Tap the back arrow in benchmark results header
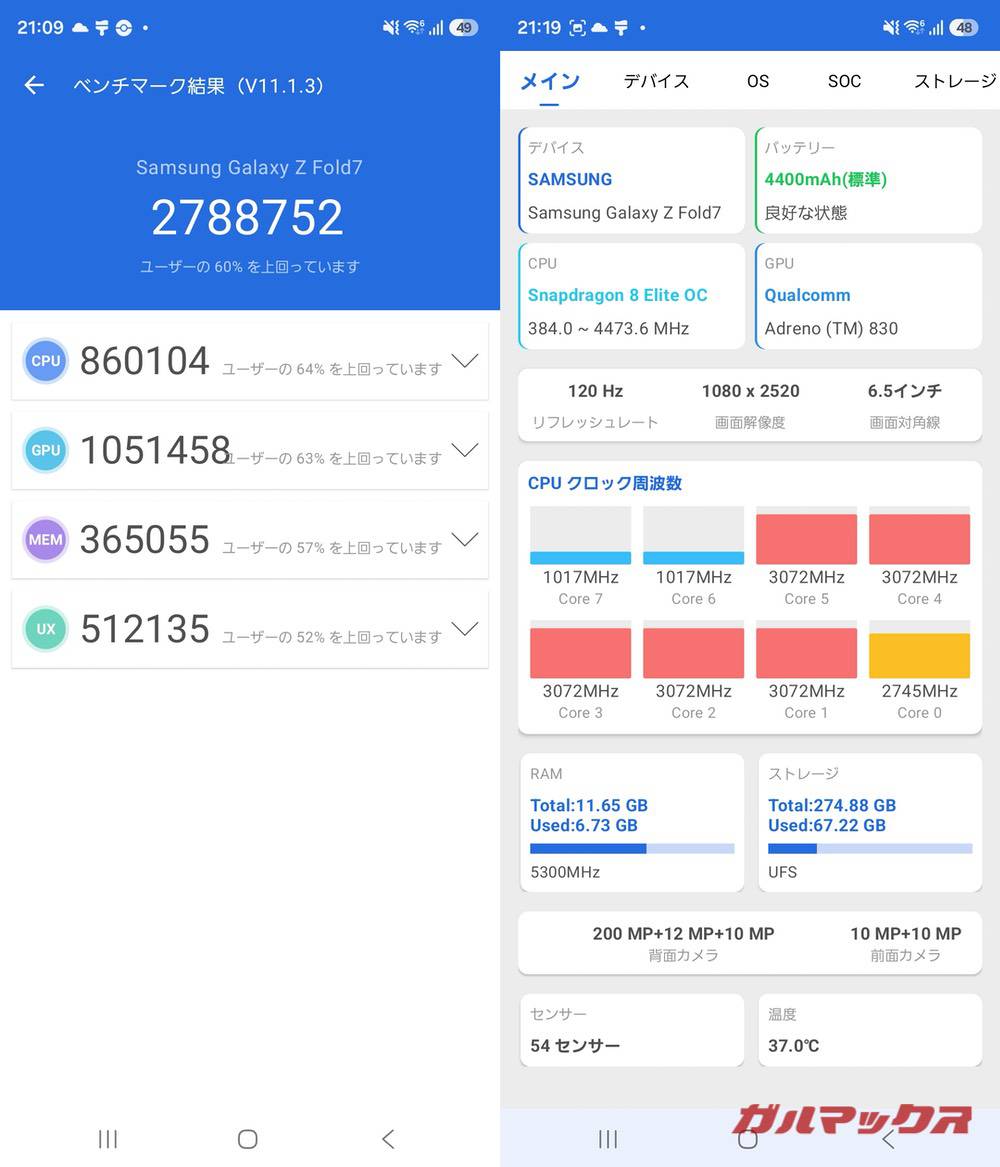1000x1167 pixels. coord(34,86)
